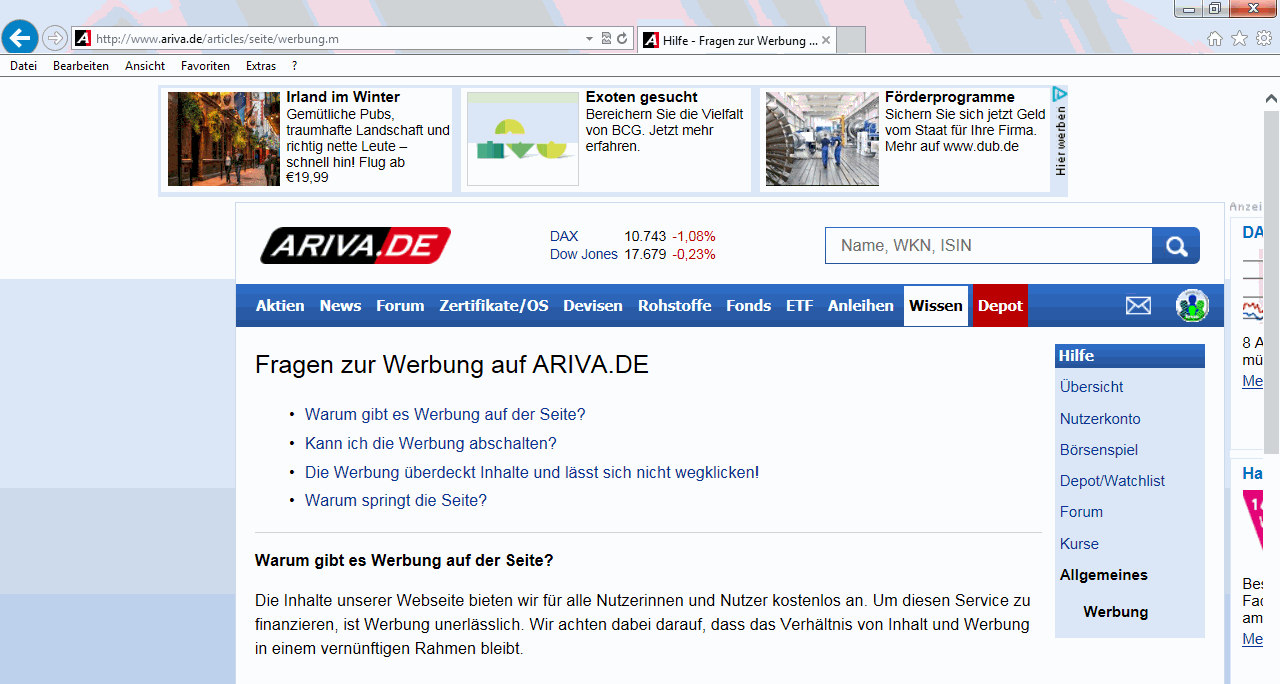Open 'Warum gibt es Werbung auf der Seite?' link
This screenshot has width=1280, height=684.
(445, 414)
